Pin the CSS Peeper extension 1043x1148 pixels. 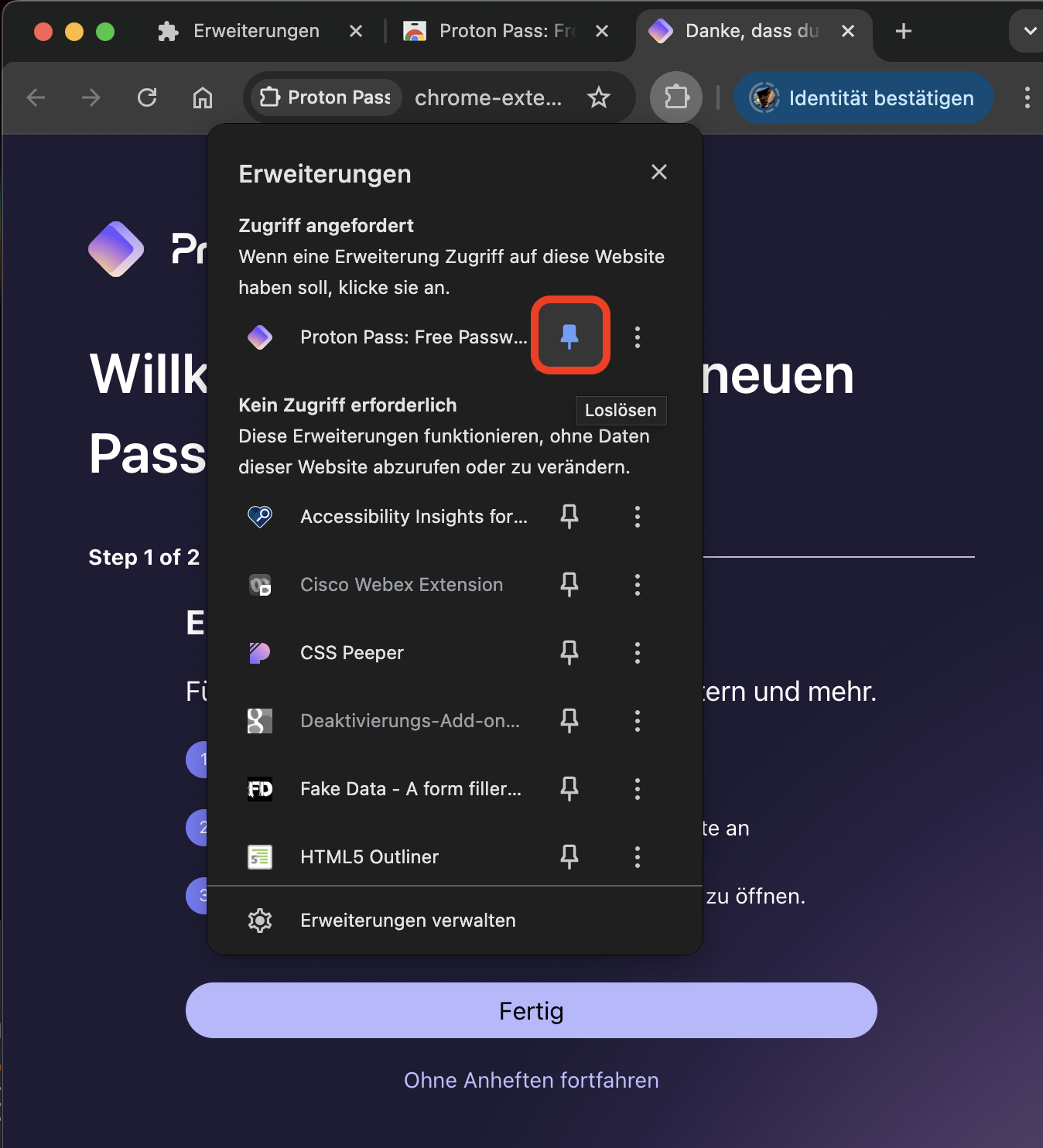569,652
